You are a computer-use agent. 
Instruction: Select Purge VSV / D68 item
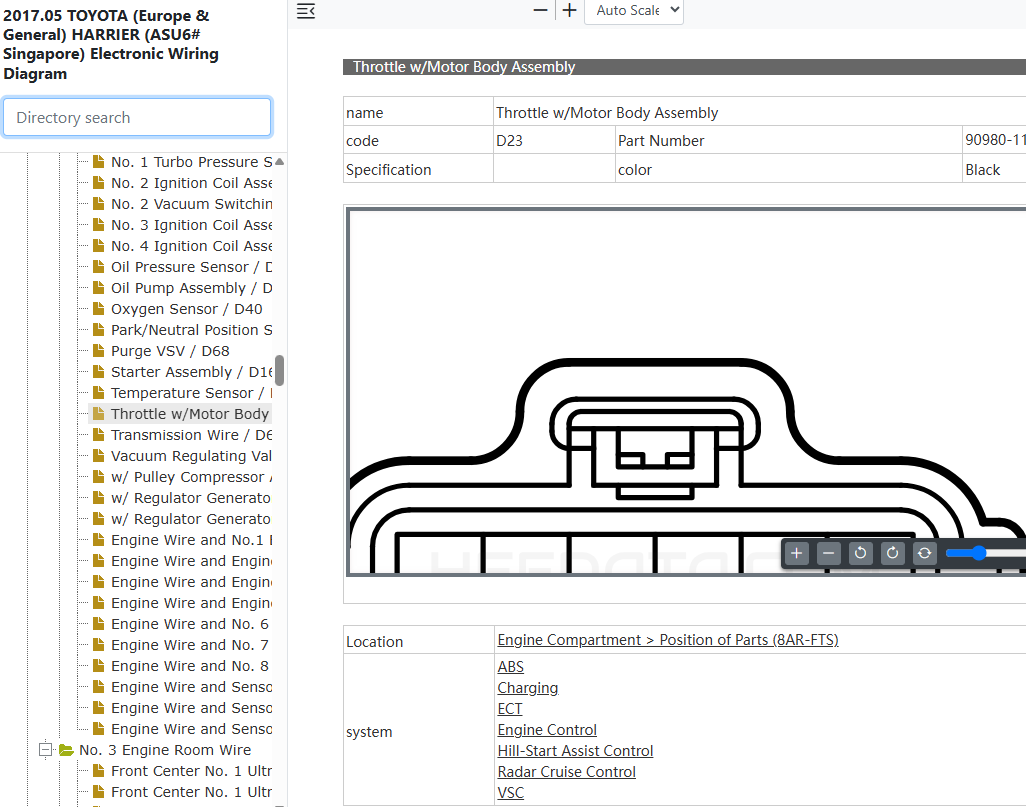point(170,350)
